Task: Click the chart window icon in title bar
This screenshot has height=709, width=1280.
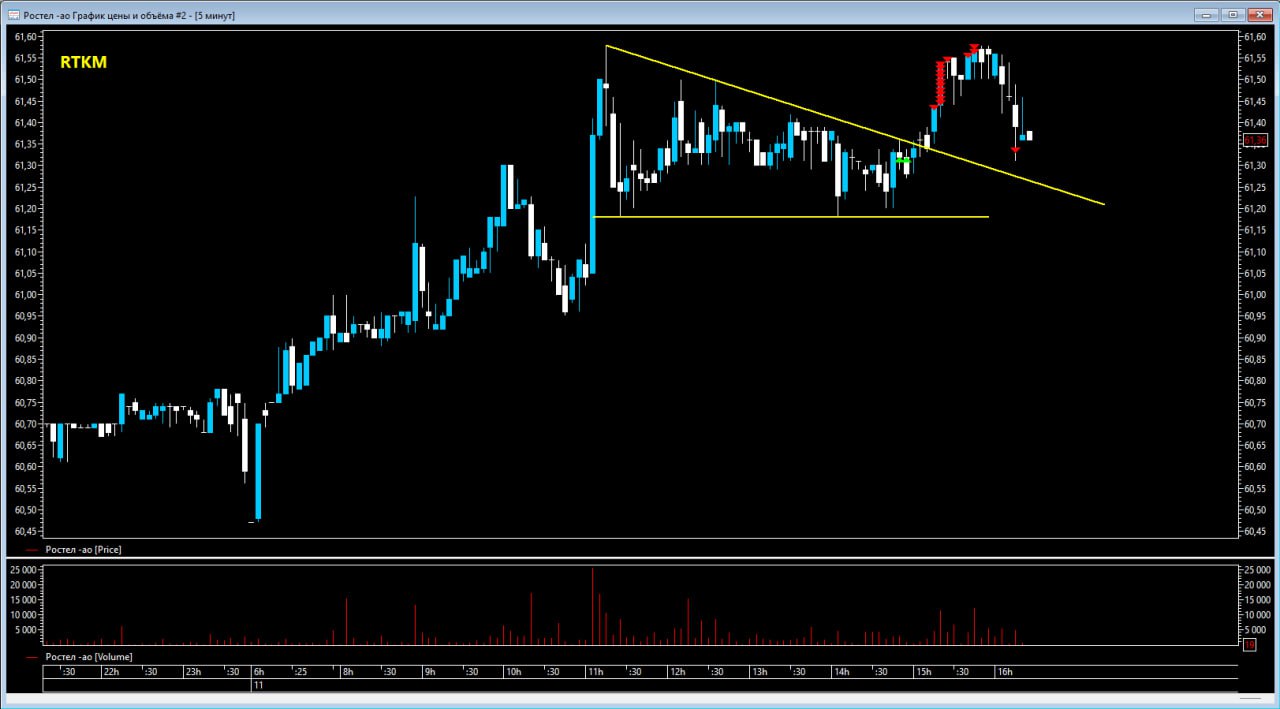Action: click(13, 15)
